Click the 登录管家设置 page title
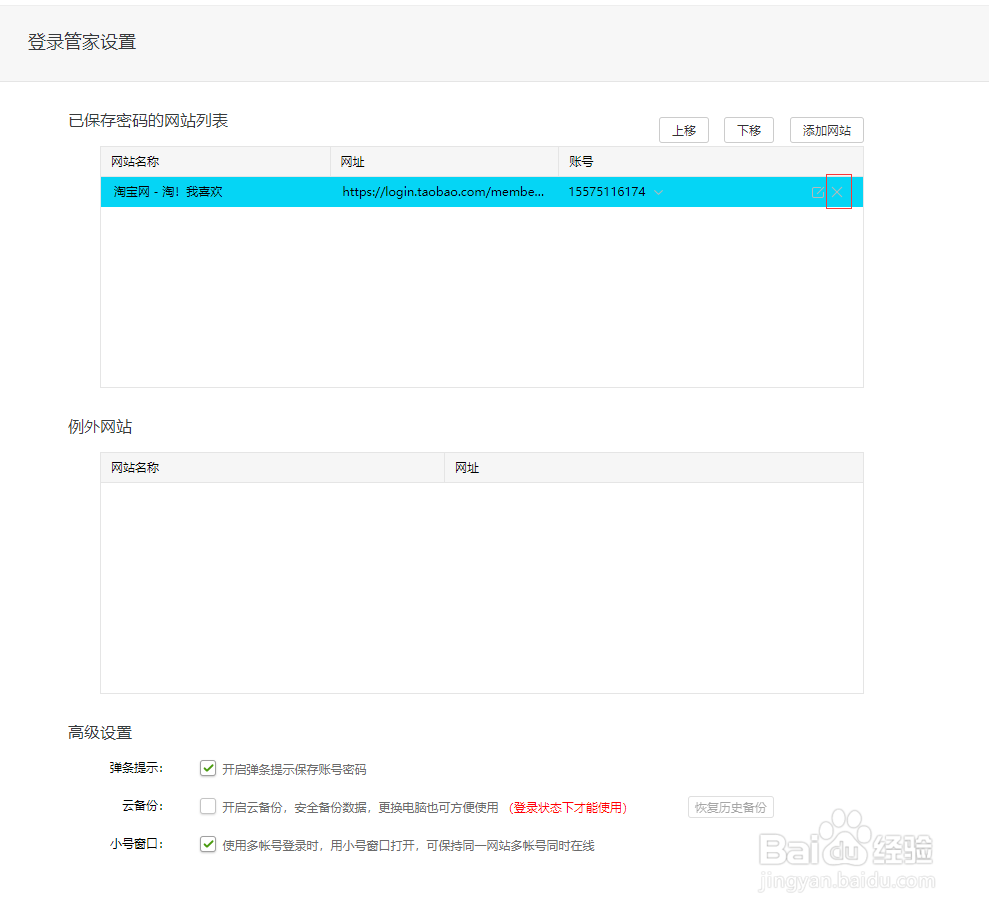989x915 pixels. pos(82,42)
